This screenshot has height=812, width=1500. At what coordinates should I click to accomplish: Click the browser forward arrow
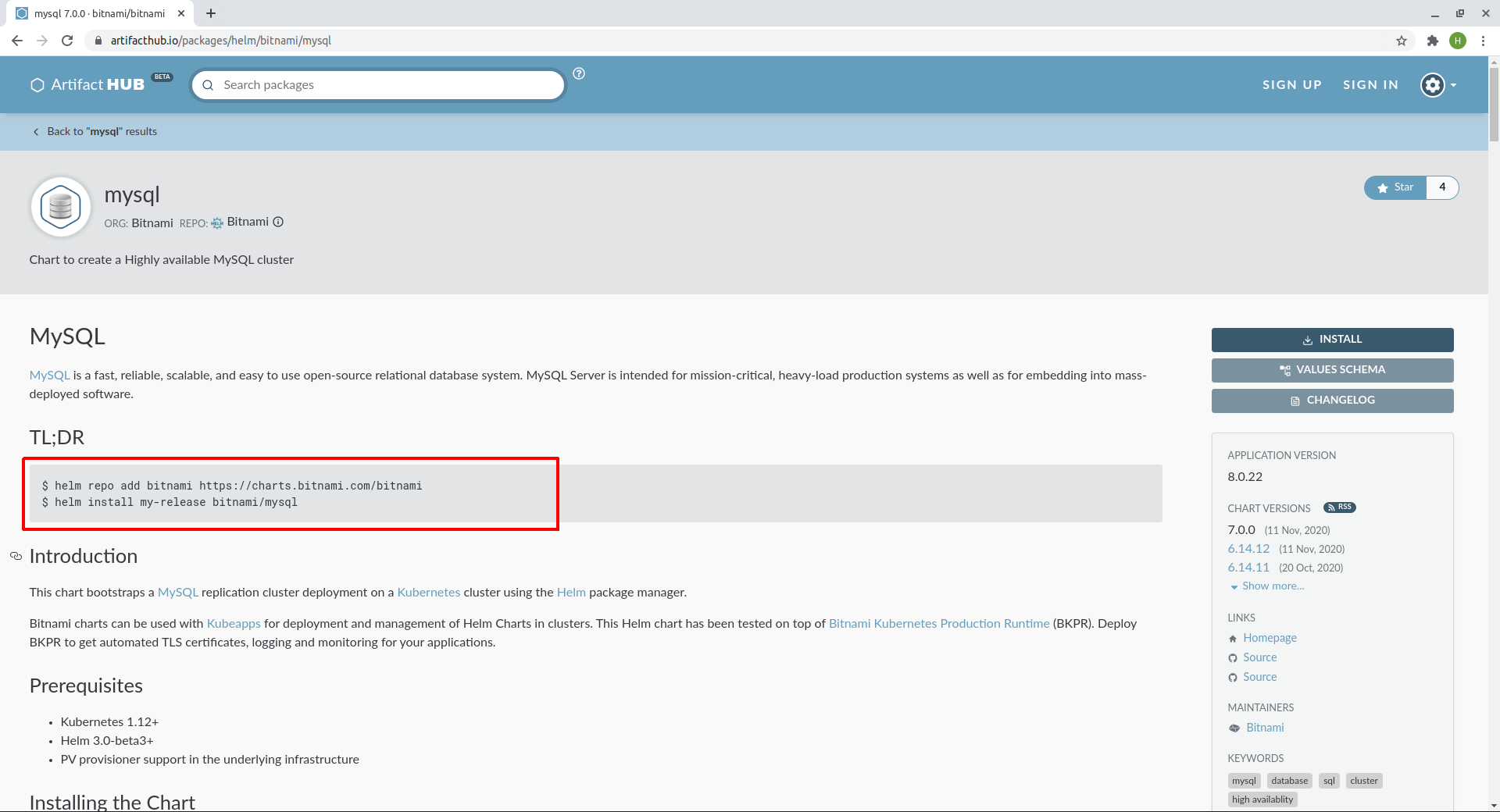tap(42, 41)
